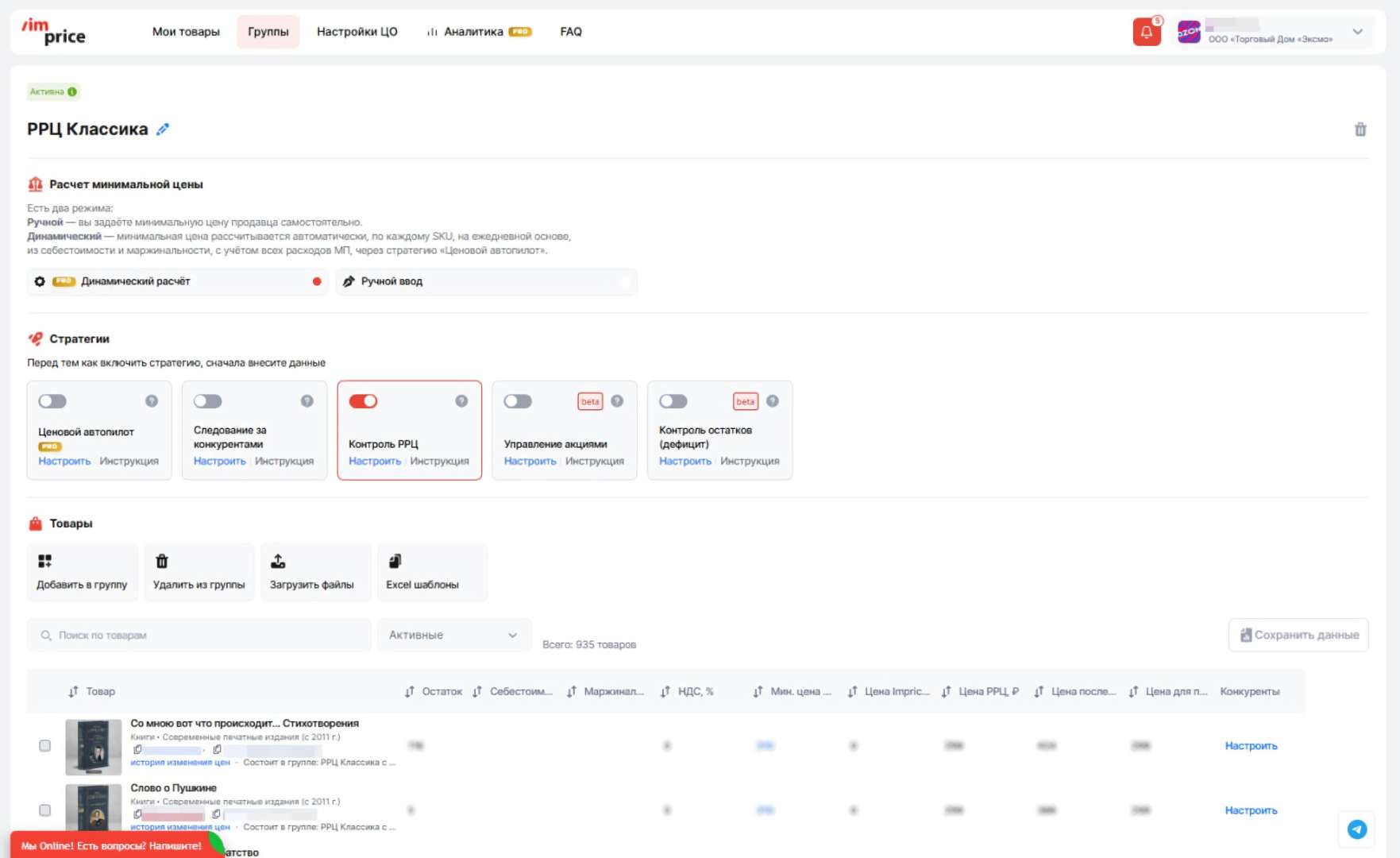Click the pencil icon next to РРЦ Классика
The image size is (1400, 858).
[163, 129]
